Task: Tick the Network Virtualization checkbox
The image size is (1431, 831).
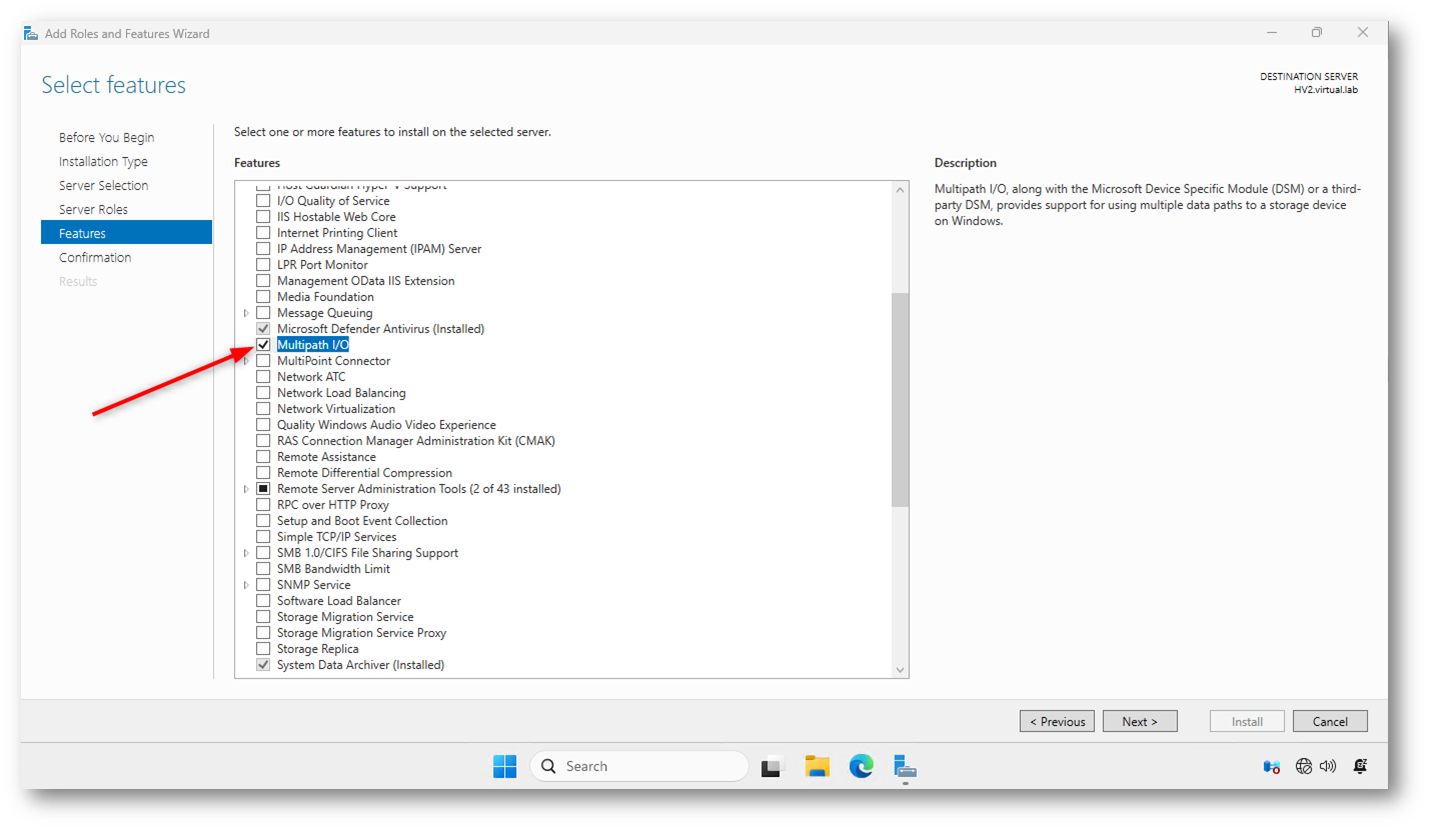Action: point(263,409)
